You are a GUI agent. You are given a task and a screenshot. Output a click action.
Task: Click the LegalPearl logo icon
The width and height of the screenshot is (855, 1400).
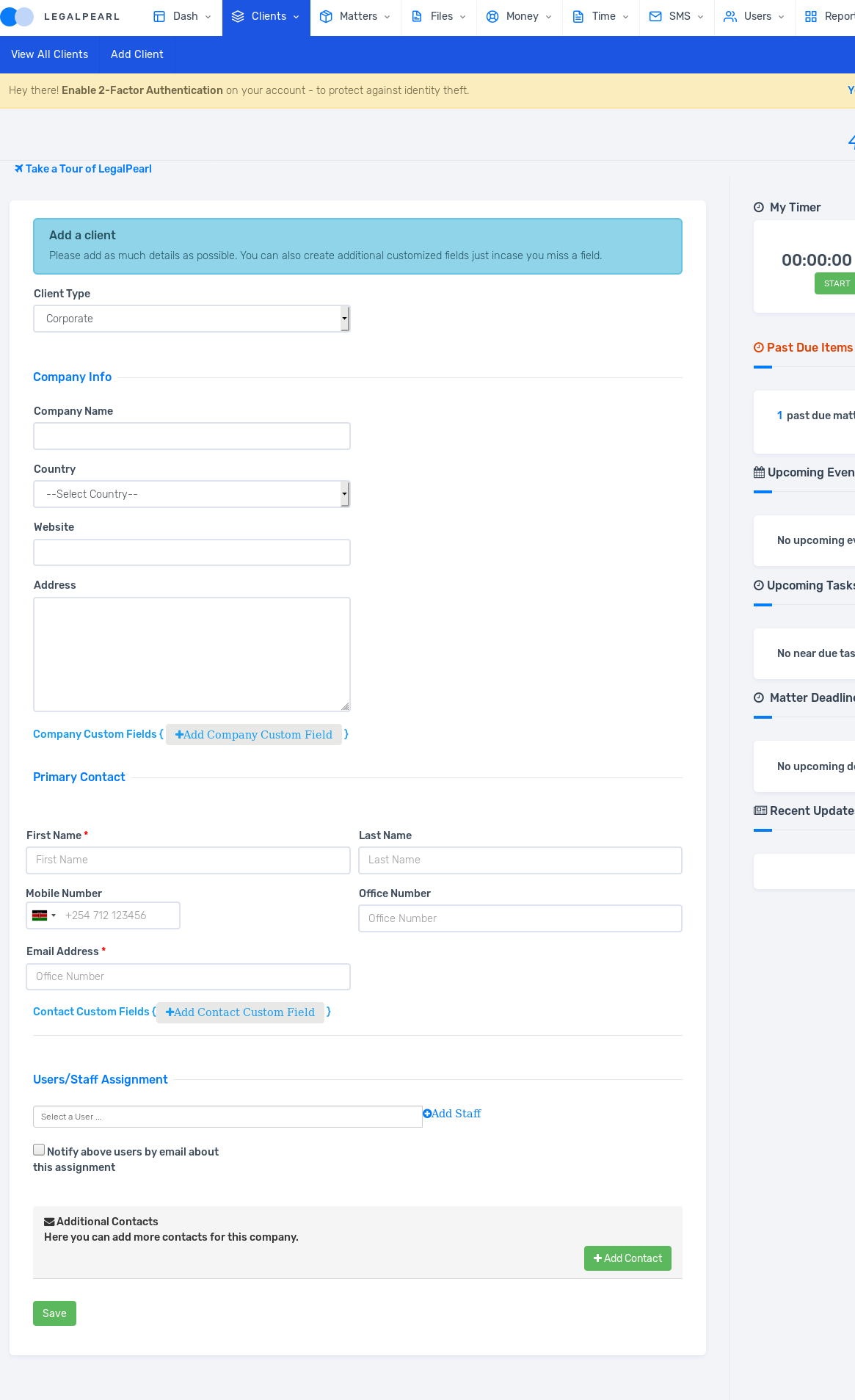tap(17, 17)
